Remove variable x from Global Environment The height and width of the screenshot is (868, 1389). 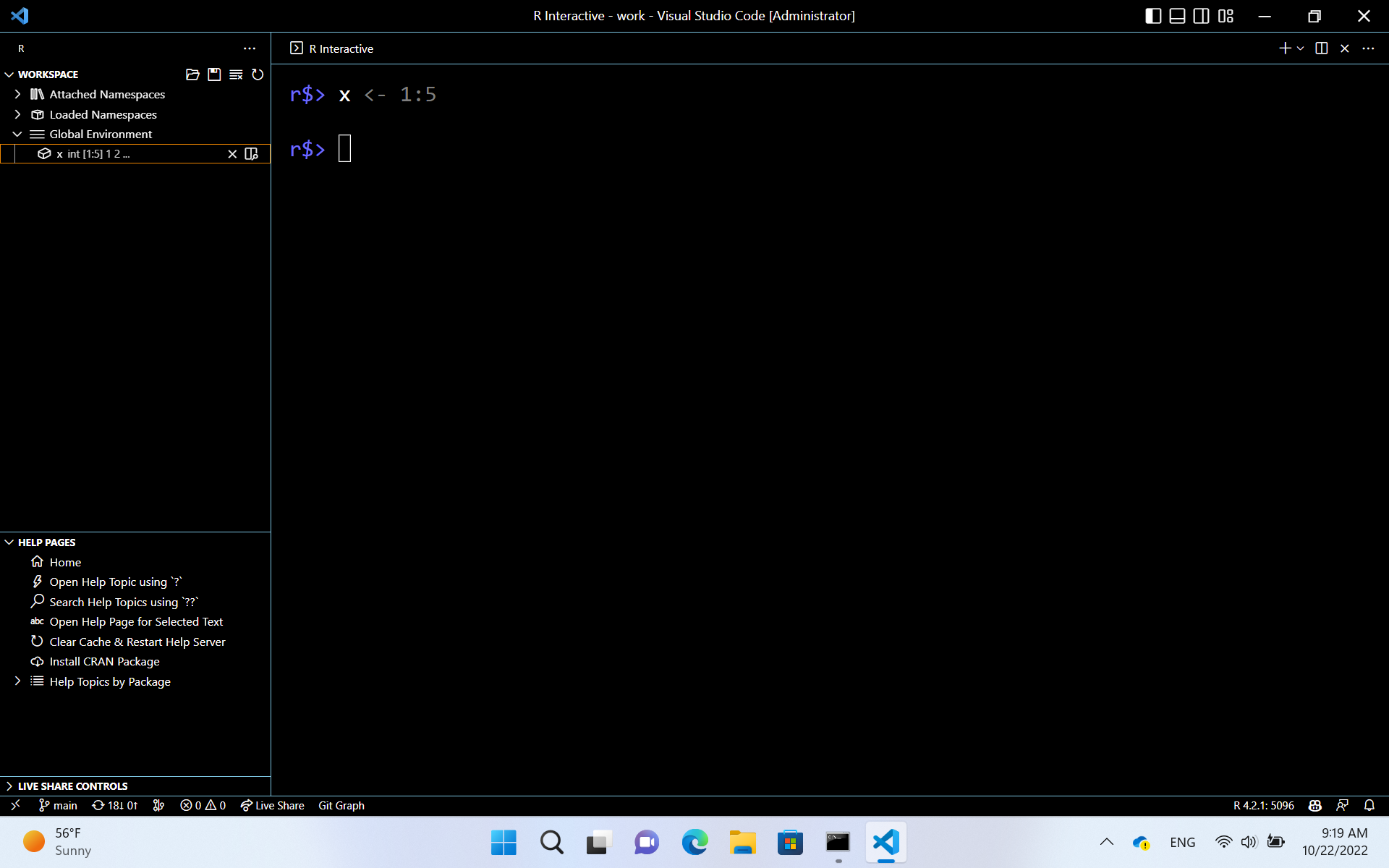(232, 153)
